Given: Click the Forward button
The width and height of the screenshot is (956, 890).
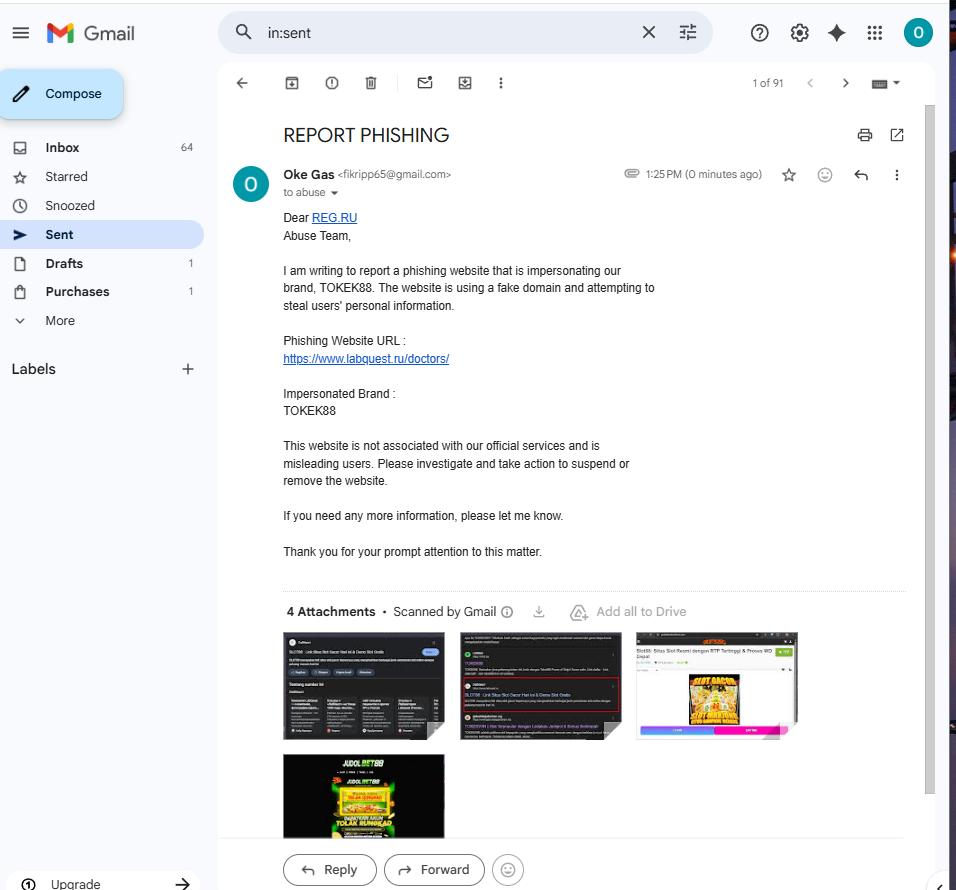Looking at the screenshot, I should 434,870.
